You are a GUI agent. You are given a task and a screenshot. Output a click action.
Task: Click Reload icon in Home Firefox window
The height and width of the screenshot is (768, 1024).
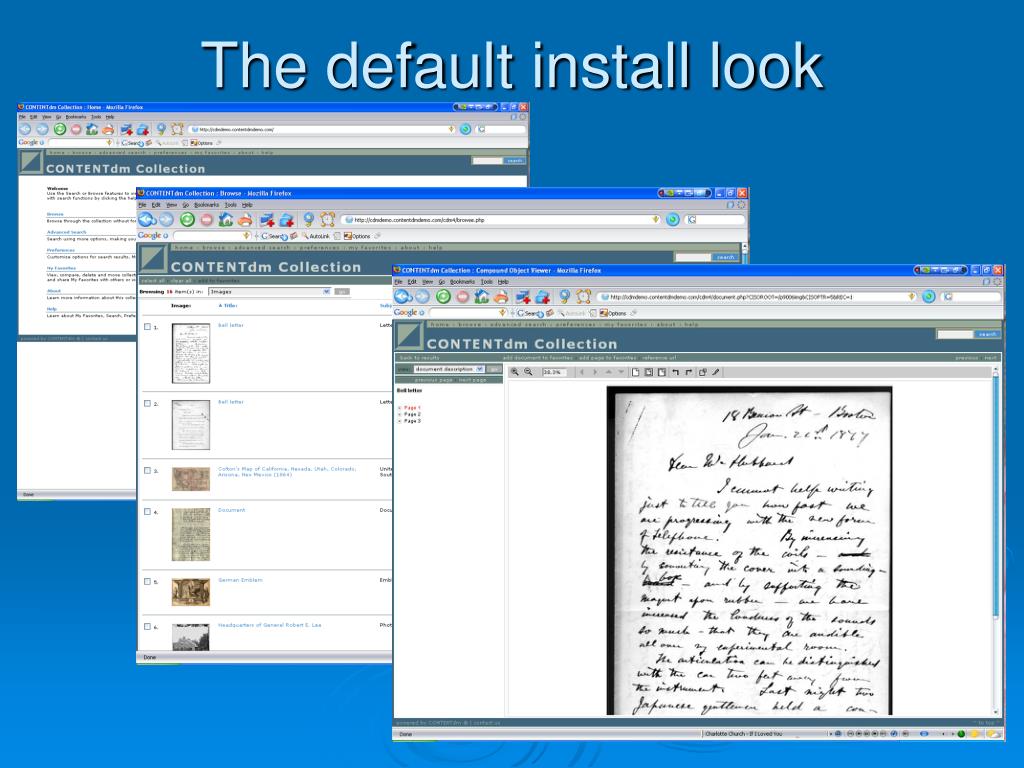coord(59,129)
